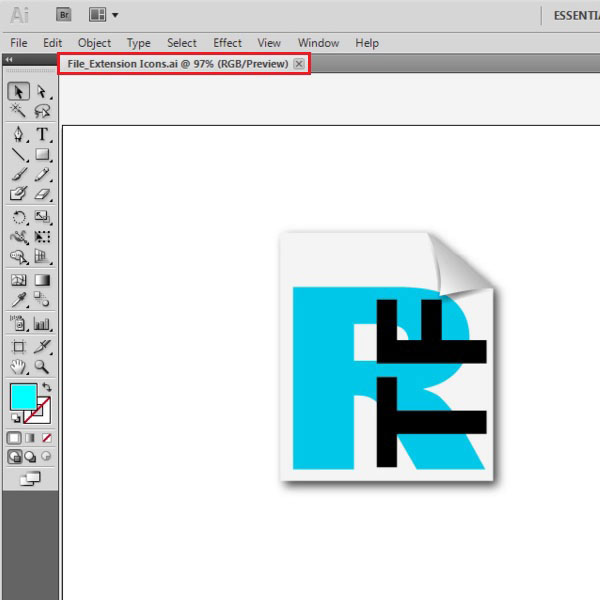This screenshot has width=600, height=600.
Task: Enable Draw Behind mode
Action: click(30, 456)
